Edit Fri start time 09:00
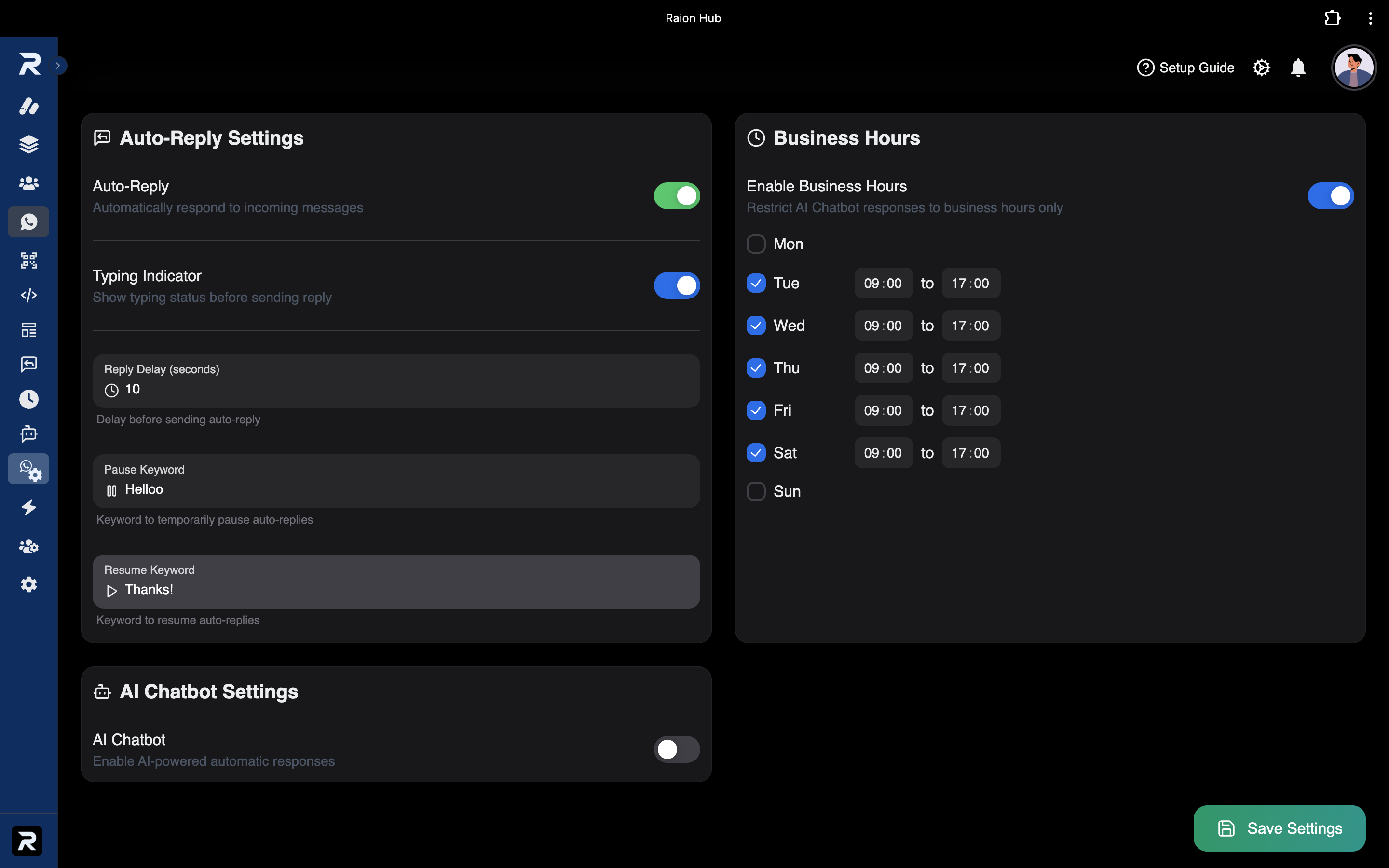 [884, 410]
